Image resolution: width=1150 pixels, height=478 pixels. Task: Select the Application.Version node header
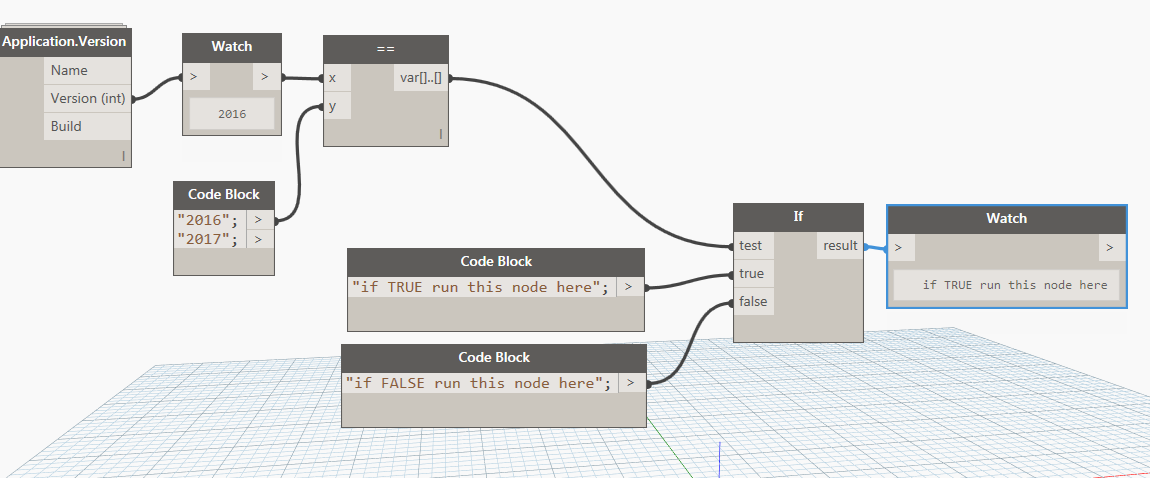(x=65, y=42)
